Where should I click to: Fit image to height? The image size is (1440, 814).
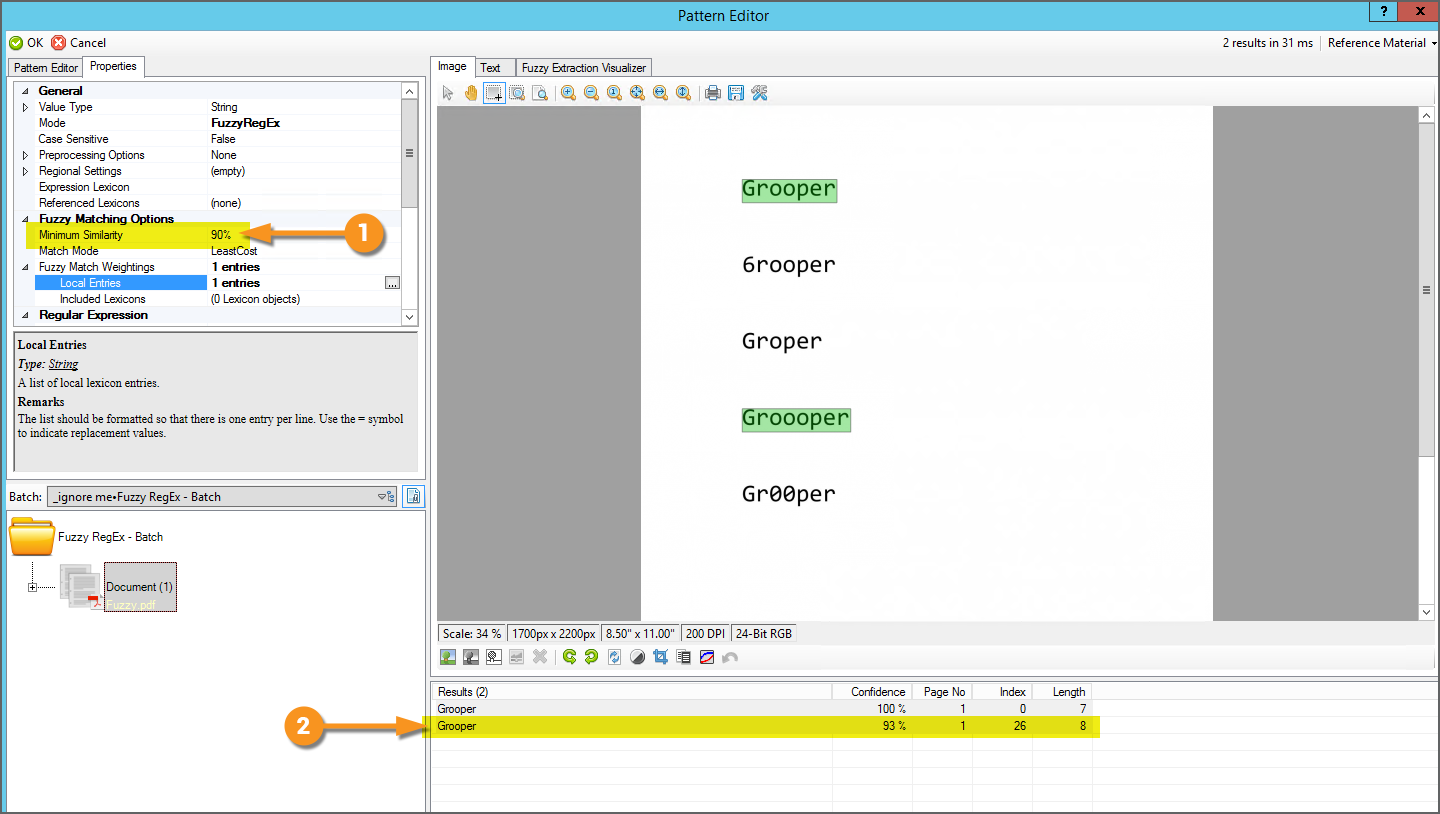(x=683, y=93)
